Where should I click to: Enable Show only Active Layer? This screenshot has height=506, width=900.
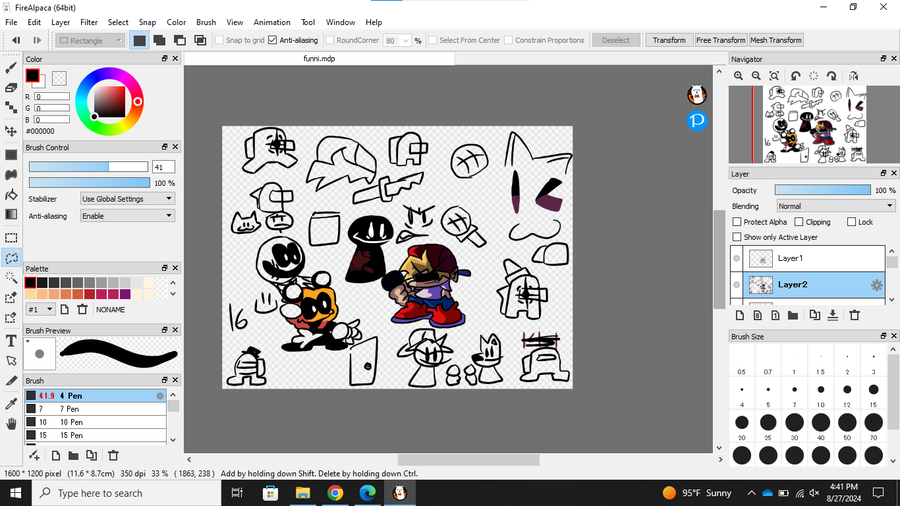[737, 237]
